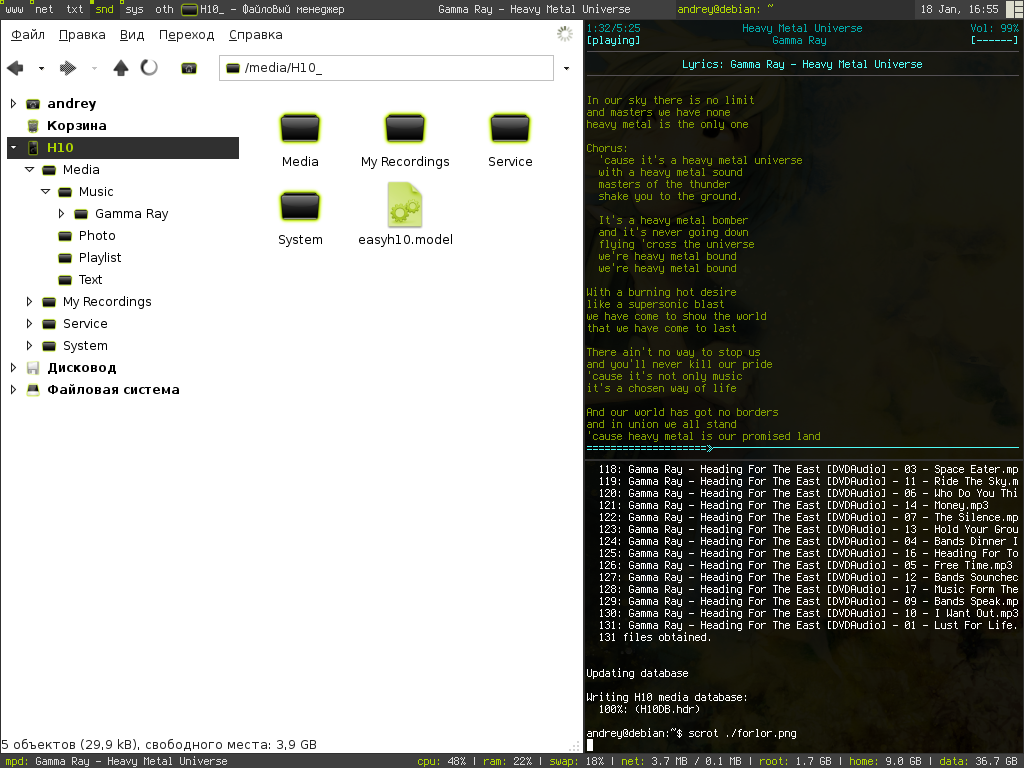
Task: Switch to txt workspace tag
Action: pos(75,9)
